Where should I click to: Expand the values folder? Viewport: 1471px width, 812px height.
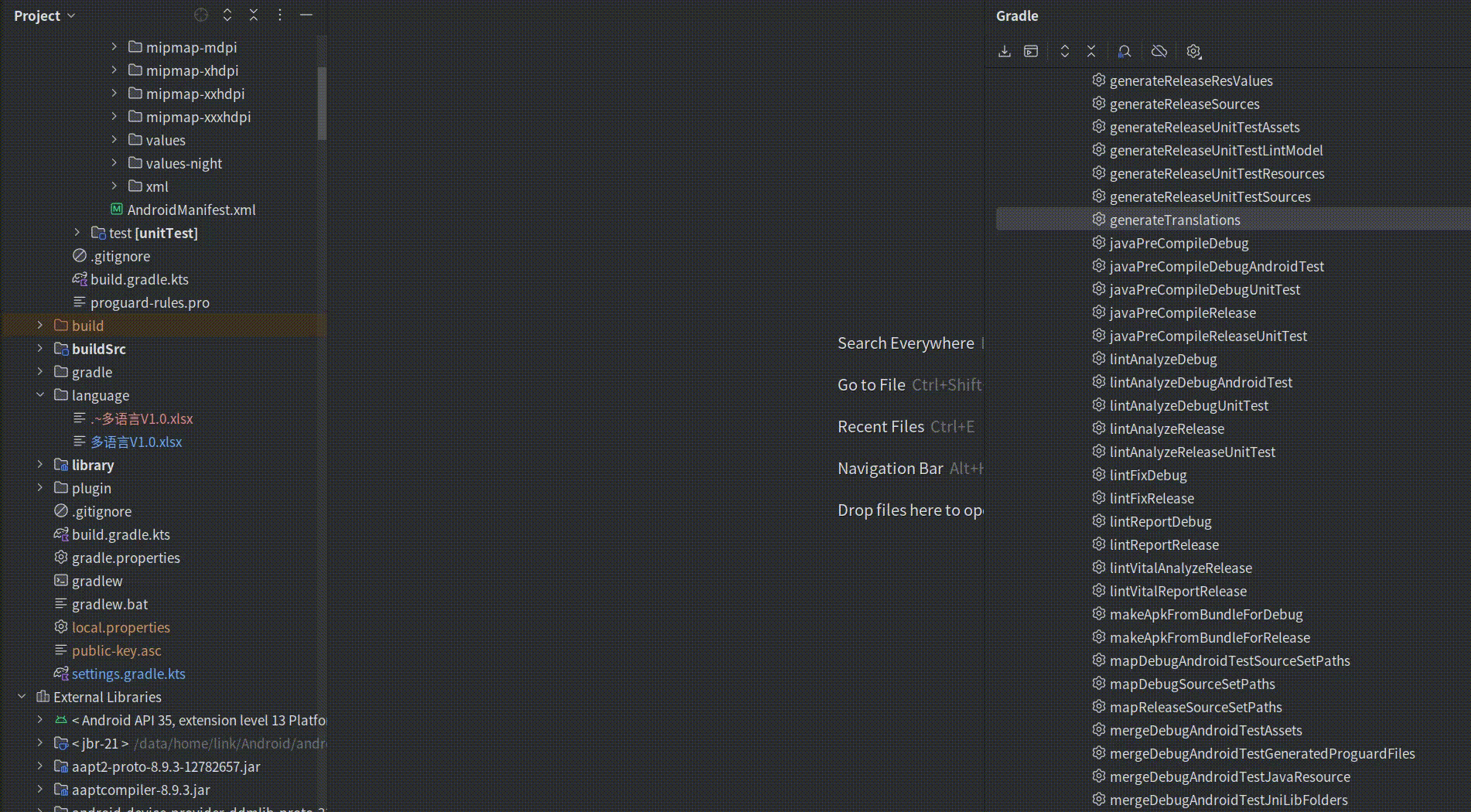114,140
